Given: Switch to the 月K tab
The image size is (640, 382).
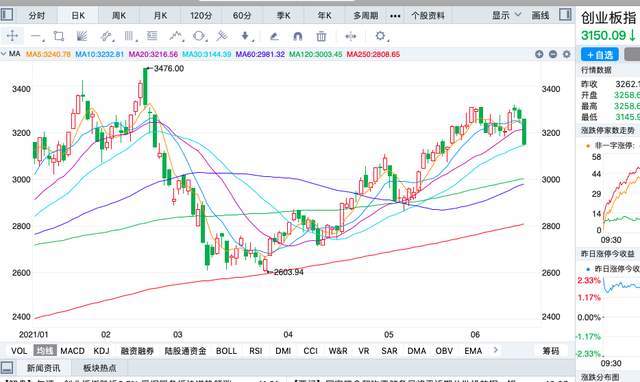Looking at the screenshot, I should (x=160, y=16).
